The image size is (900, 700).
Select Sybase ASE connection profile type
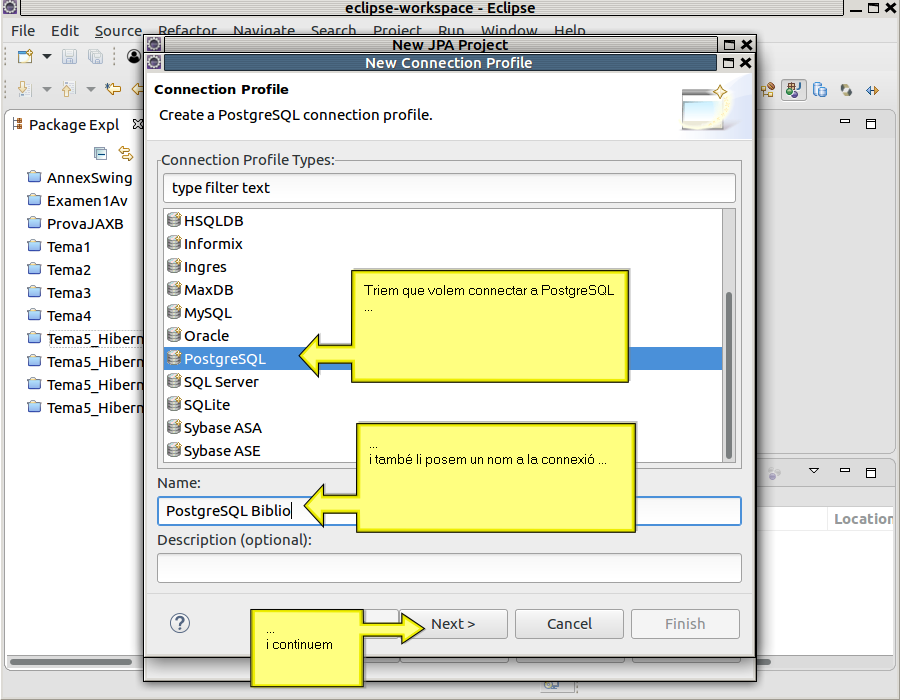coord(443,450)
